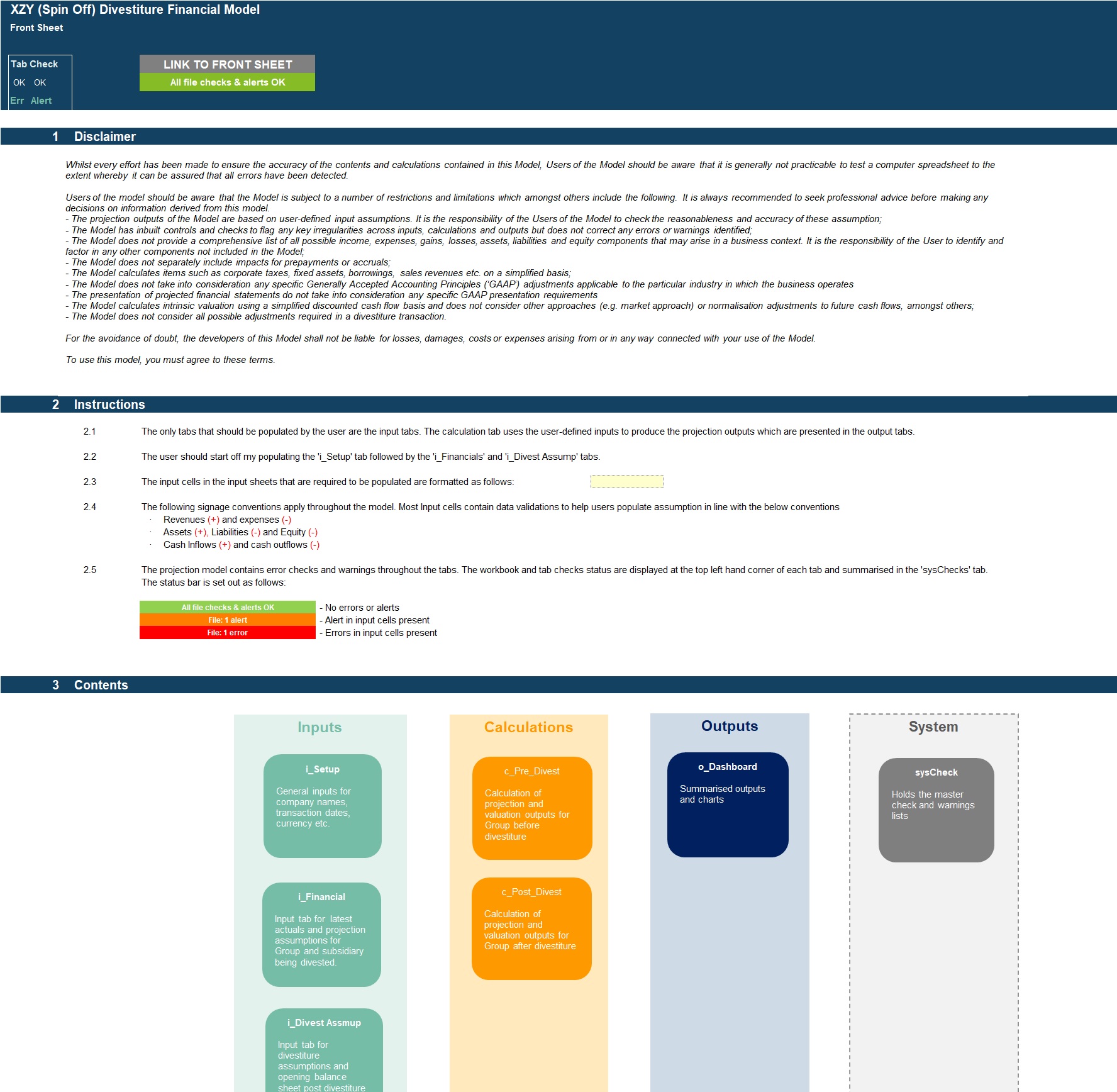Image resolution: width=1117 pixels, height=1092 pixels.
Task: Click the Outputs column heading
Action: point(730,726)
